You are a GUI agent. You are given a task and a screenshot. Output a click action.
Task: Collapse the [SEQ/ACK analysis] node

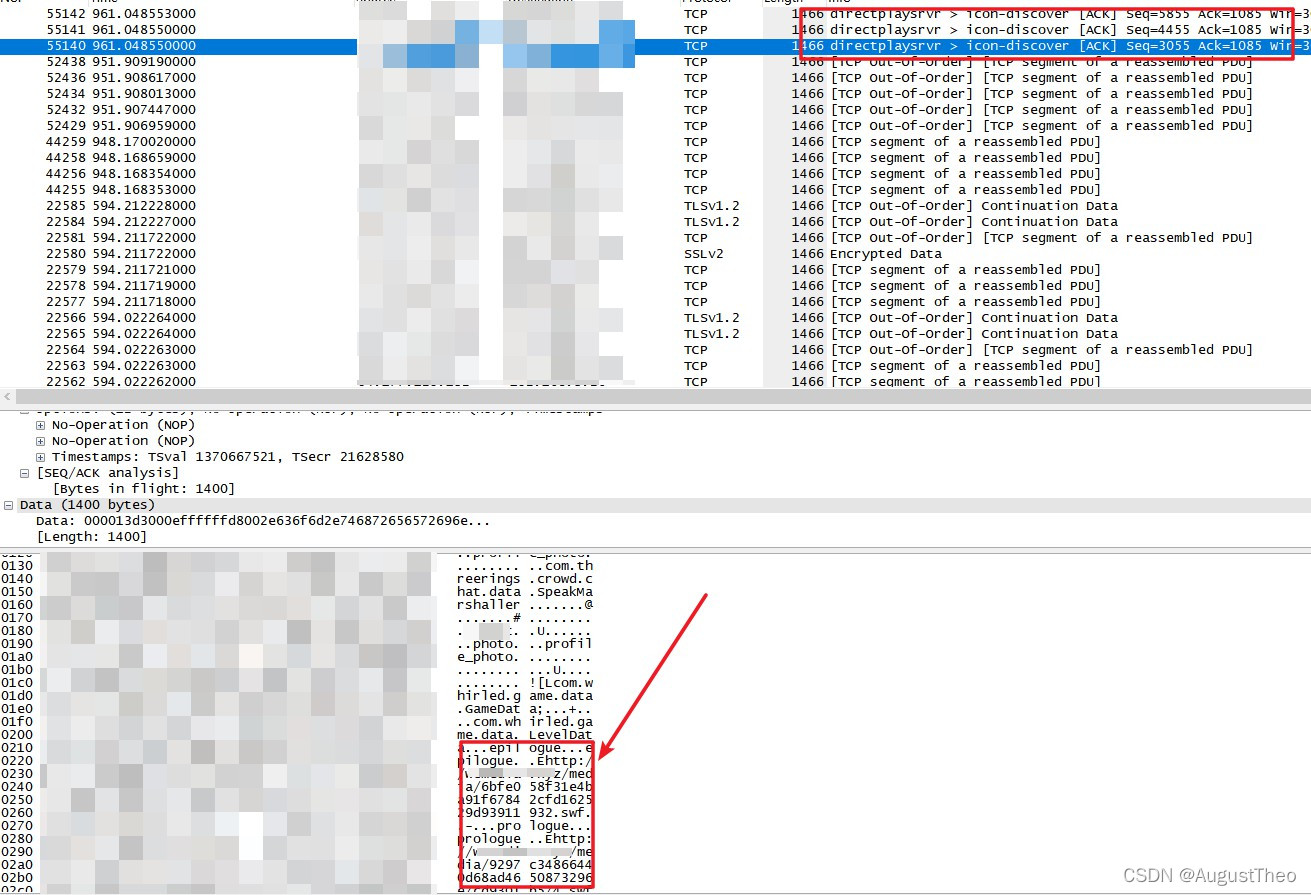[25, 473]
